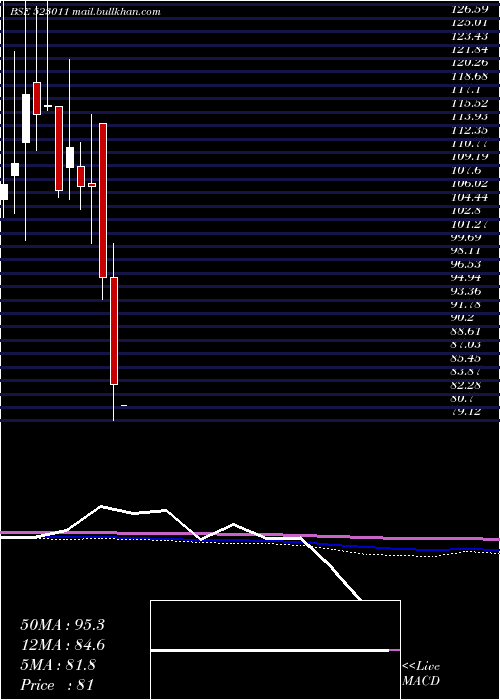Click the 93.36 price axis label

coord(468,290)
